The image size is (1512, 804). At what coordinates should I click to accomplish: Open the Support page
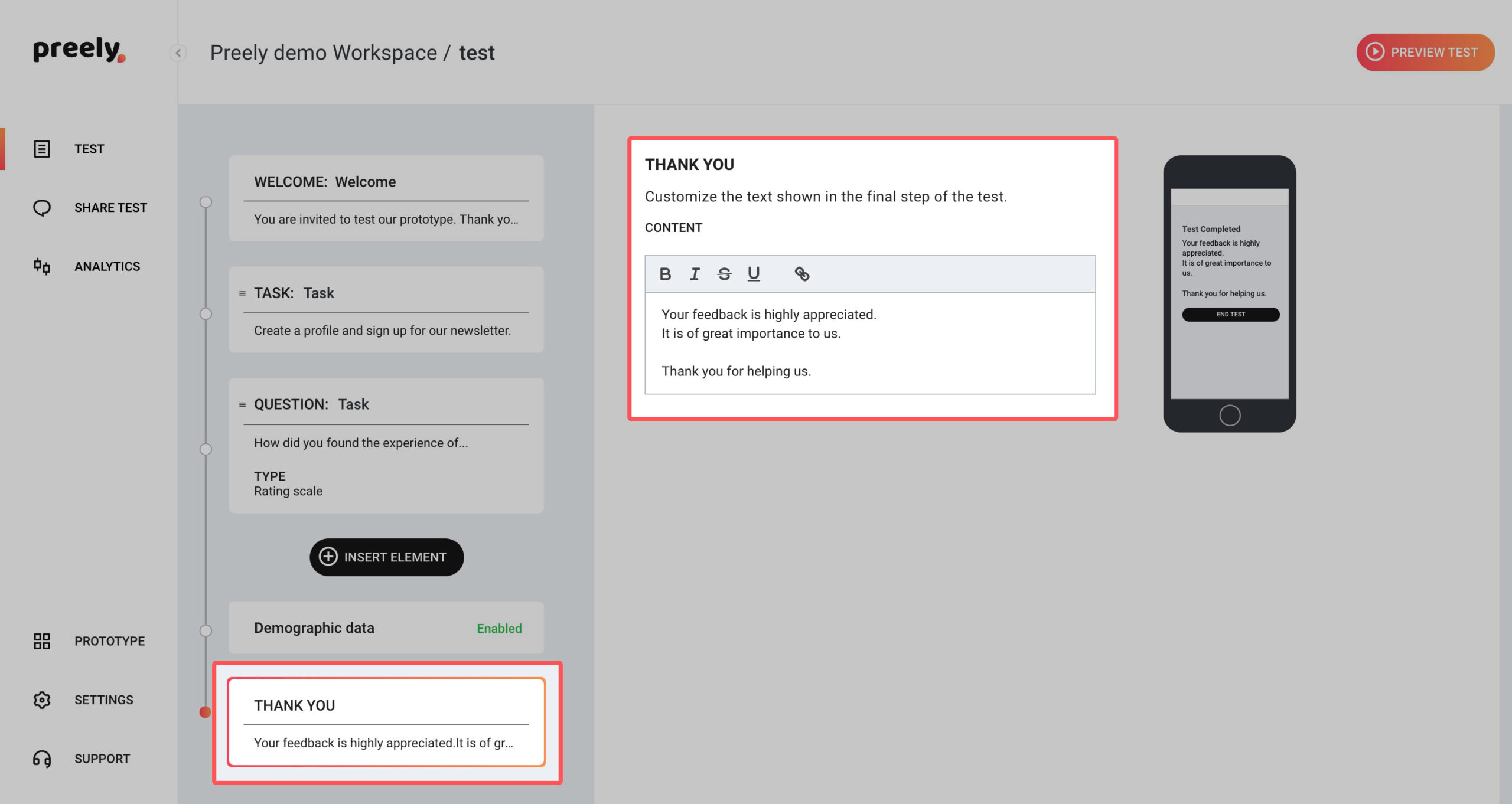click(x=102, y=759)
